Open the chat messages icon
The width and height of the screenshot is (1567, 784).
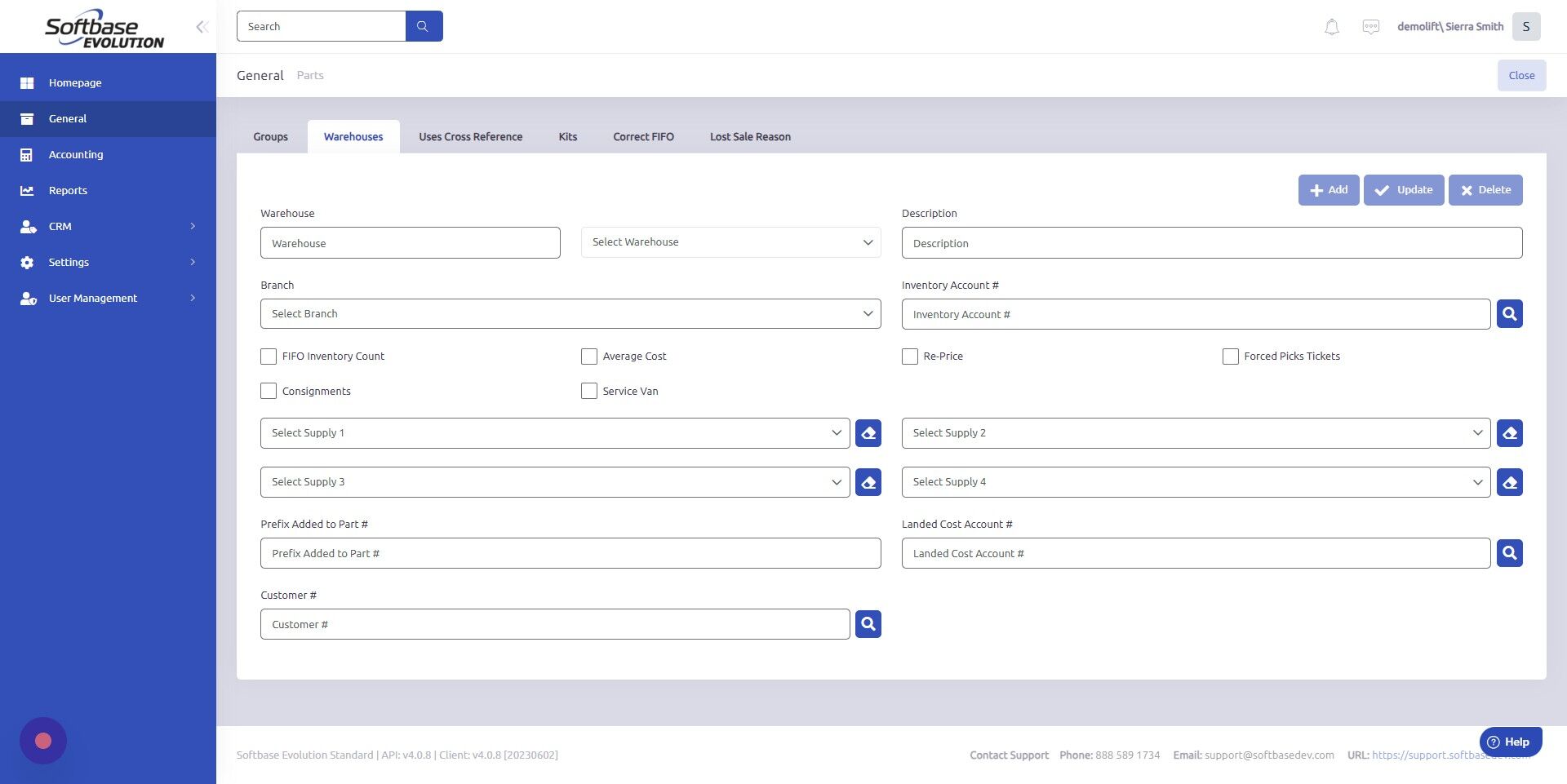click(x=1371, y=26)
